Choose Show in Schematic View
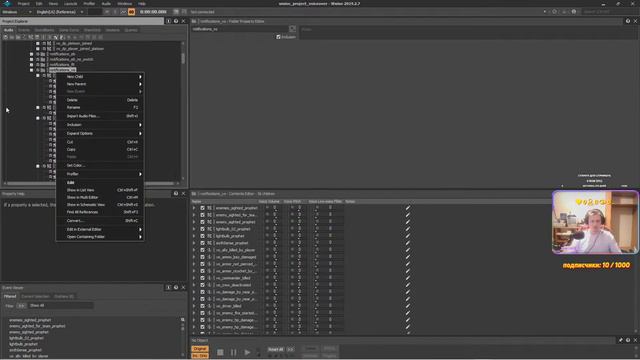The image size is (640, 360). pos(100,205)
